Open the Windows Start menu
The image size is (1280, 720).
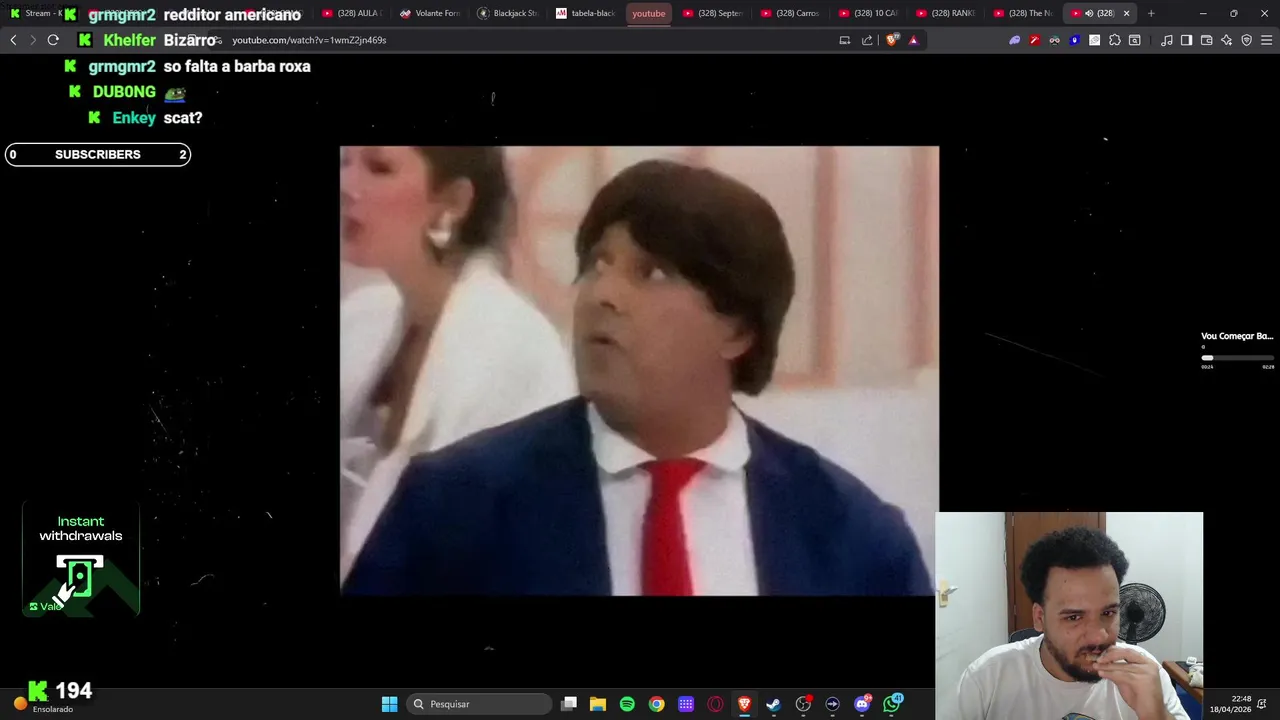390,704
